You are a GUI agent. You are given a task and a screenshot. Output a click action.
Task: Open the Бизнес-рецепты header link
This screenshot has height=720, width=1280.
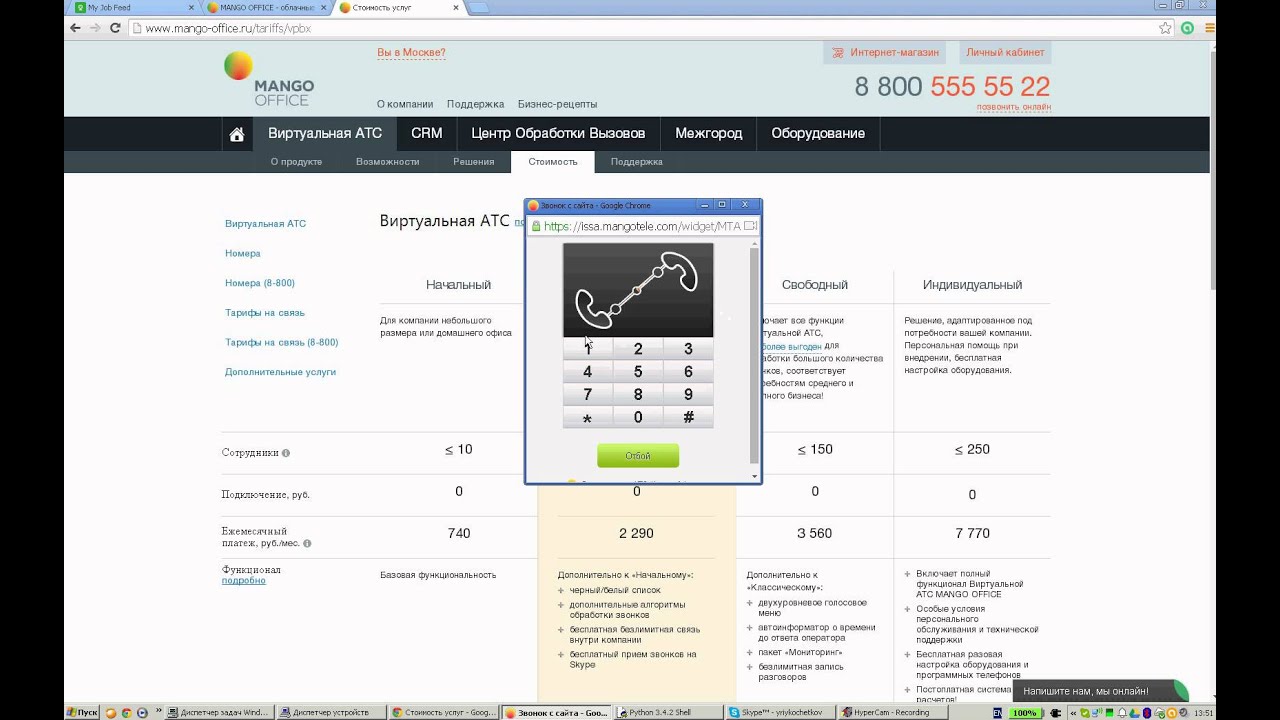click(557, 104)
